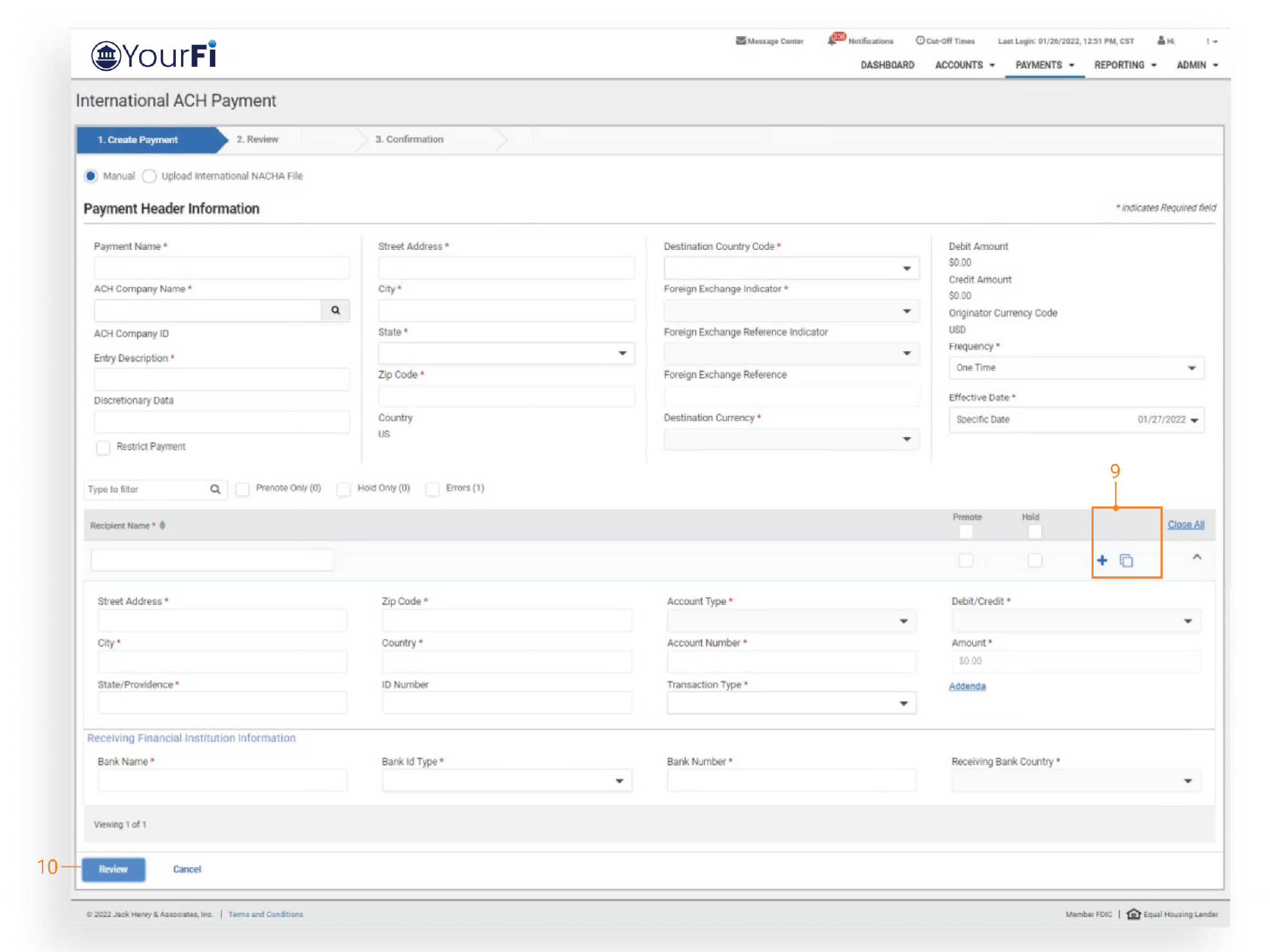Click the Addenda link

(x=967, y=687)
